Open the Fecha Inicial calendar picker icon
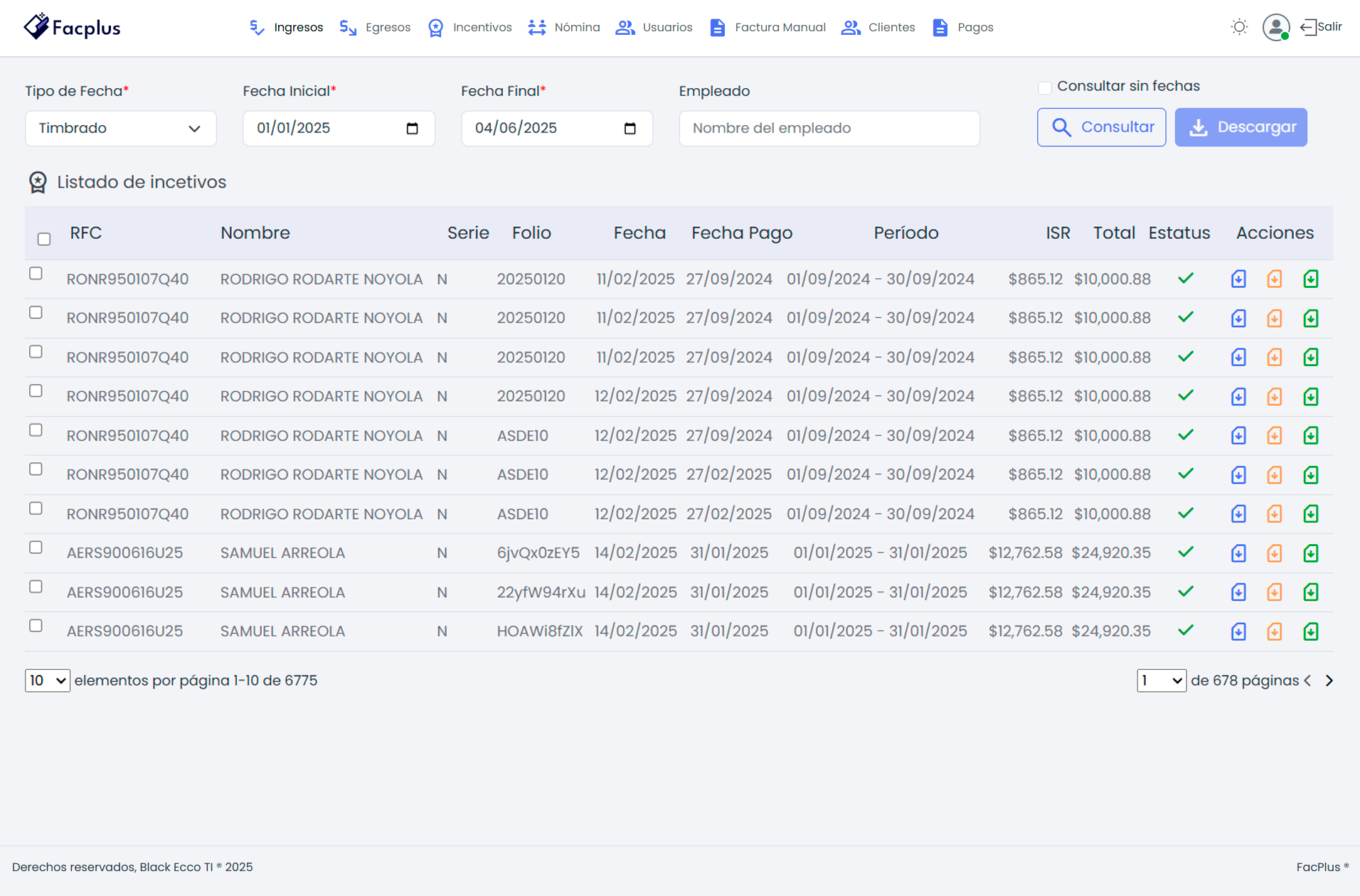This screenshot has width=1360, height=896. 412,129
